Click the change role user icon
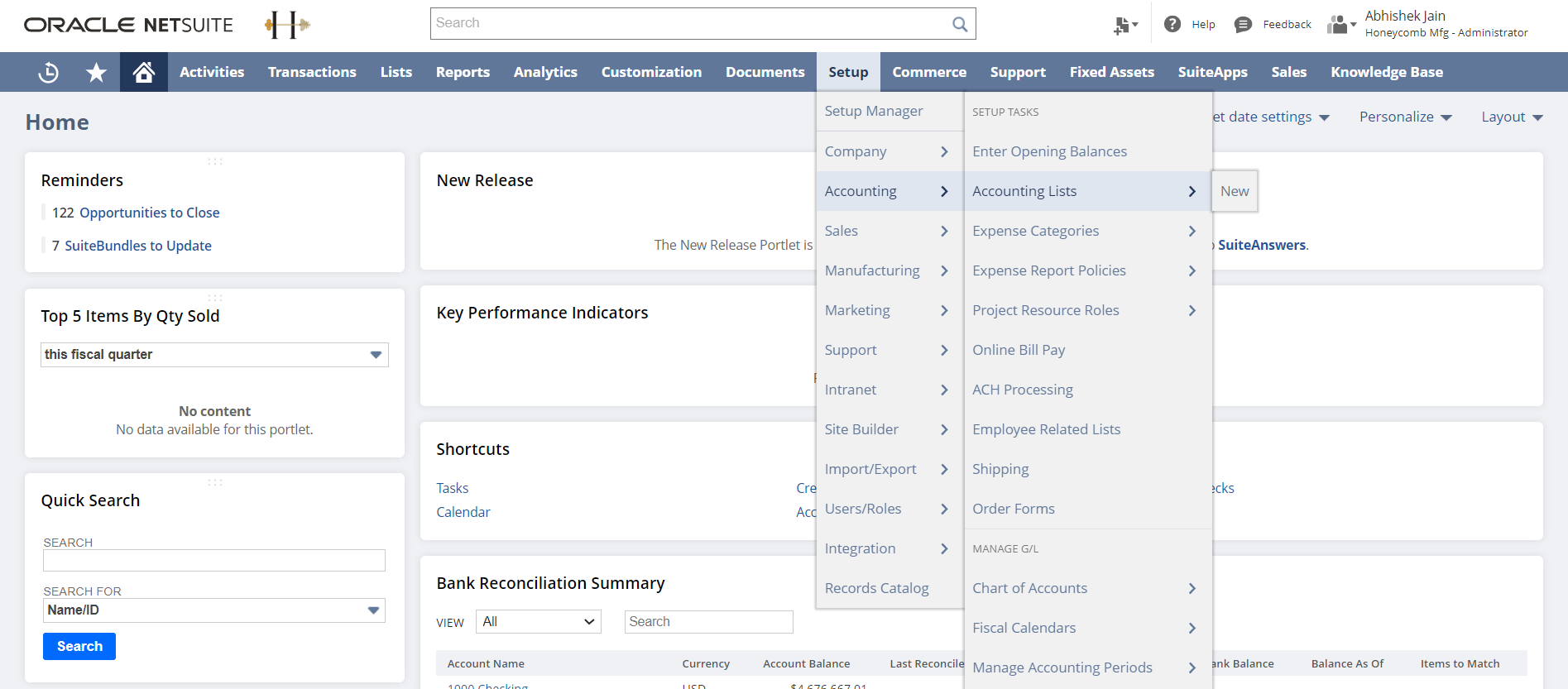 (x=1340, y=25)
